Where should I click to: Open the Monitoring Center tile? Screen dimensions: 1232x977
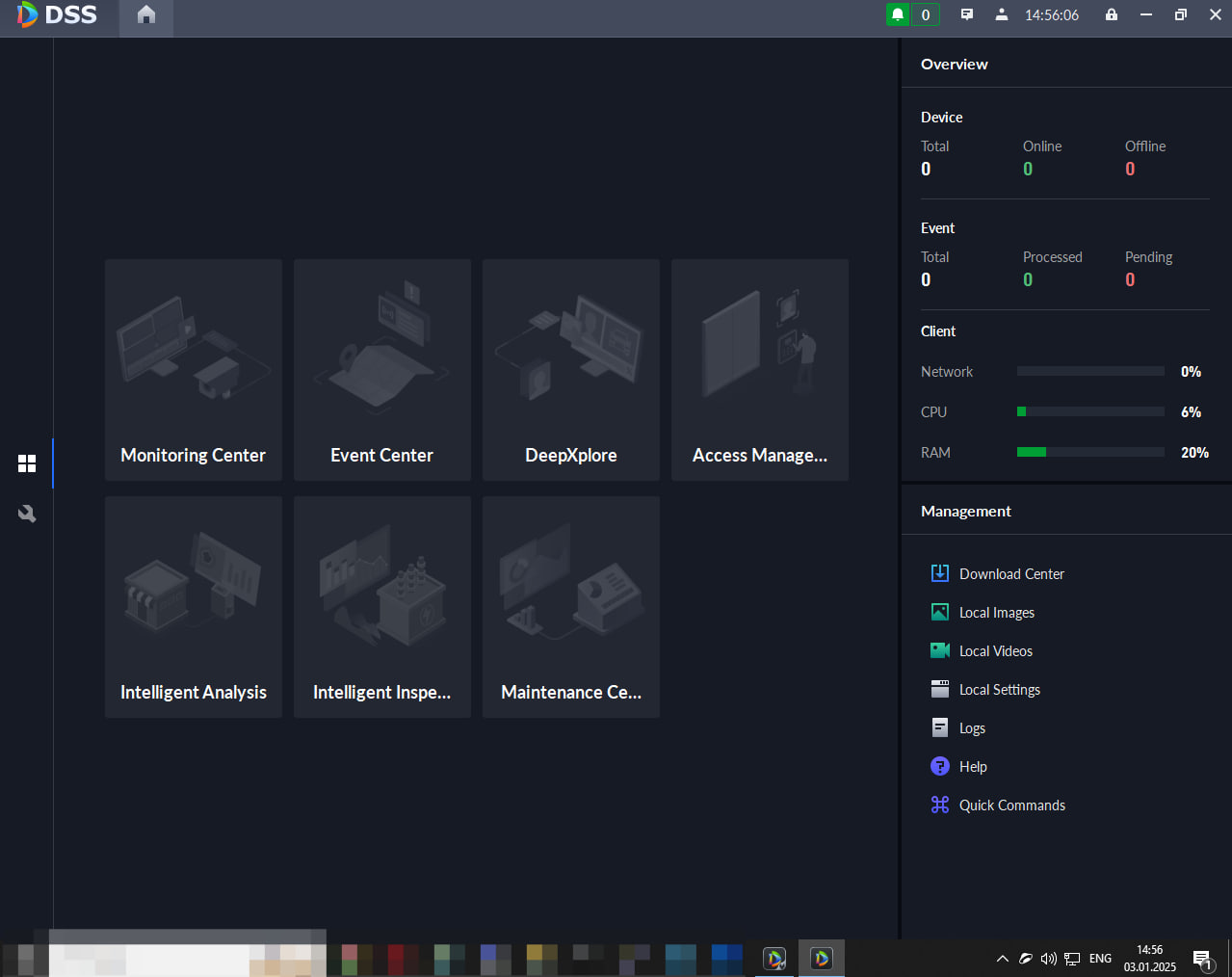[x=194, y=370]
